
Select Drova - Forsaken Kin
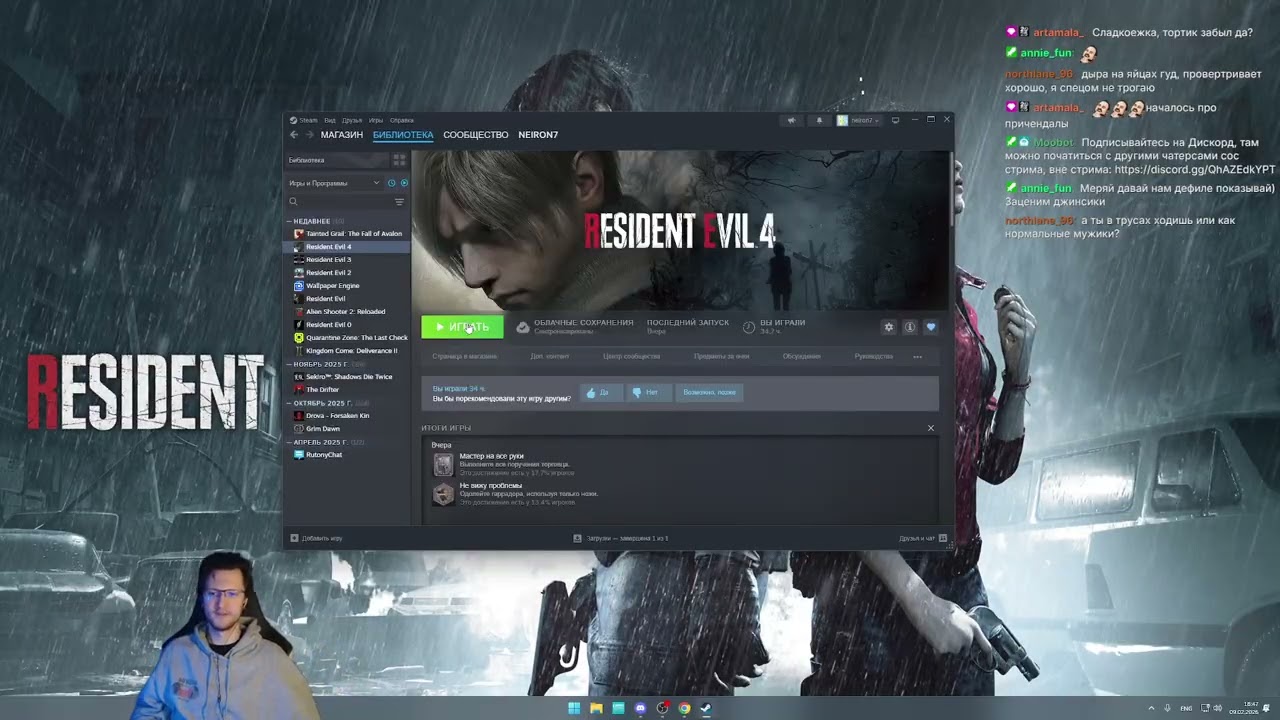(348, 416)
